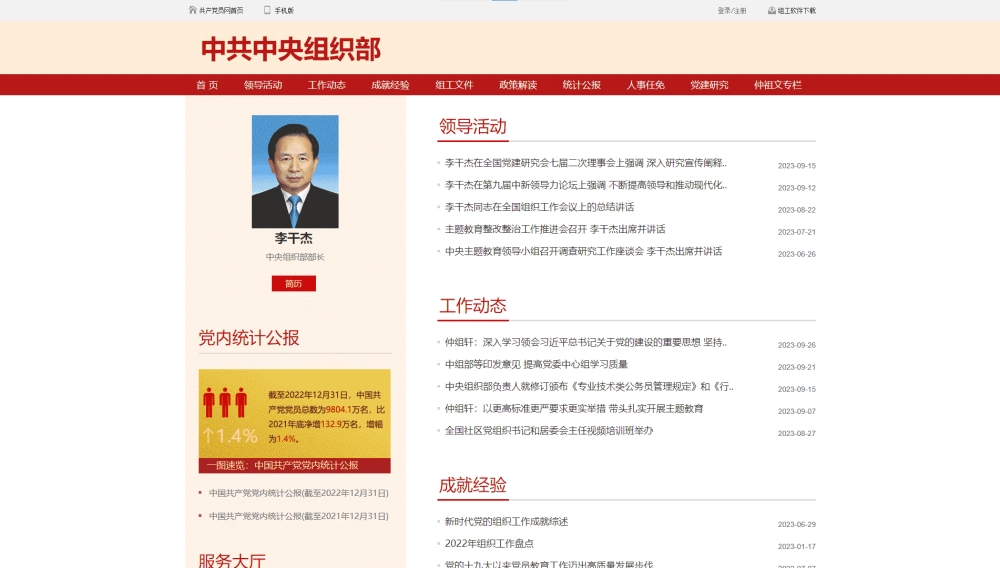The image size is (1000, 568).
Task: Open 领导活动 navigation menu item
Action: [263, 85]
